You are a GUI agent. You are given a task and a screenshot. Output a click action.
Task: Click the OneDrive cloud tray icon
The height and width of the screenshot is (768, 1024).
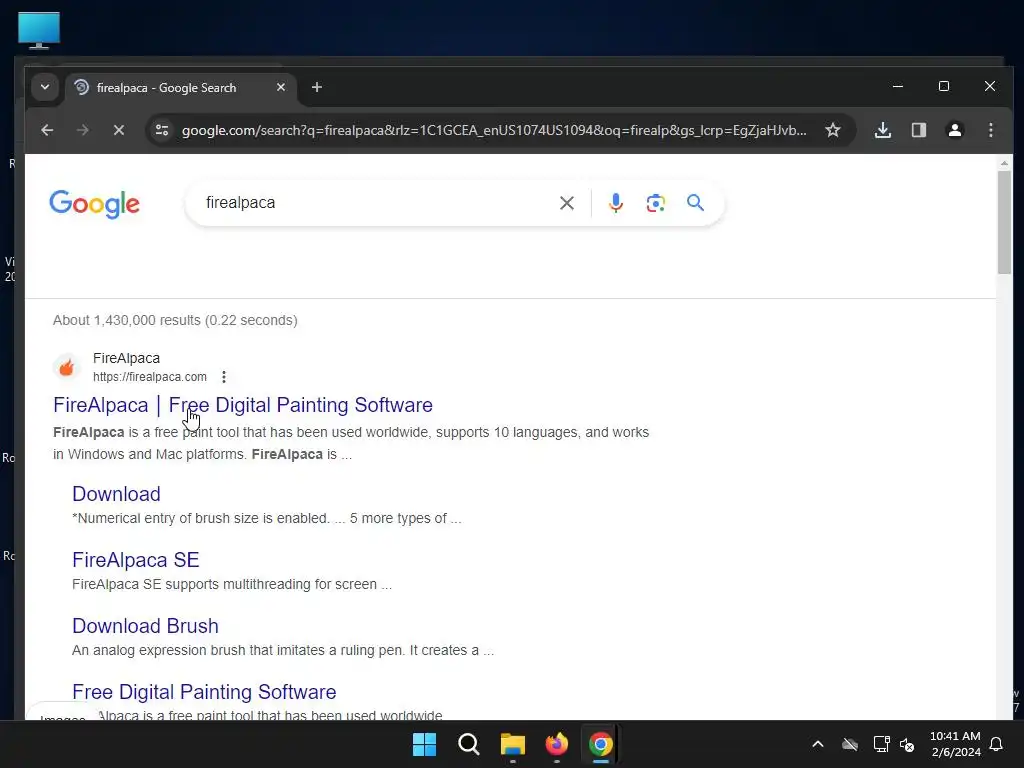(x=850, y=744)
